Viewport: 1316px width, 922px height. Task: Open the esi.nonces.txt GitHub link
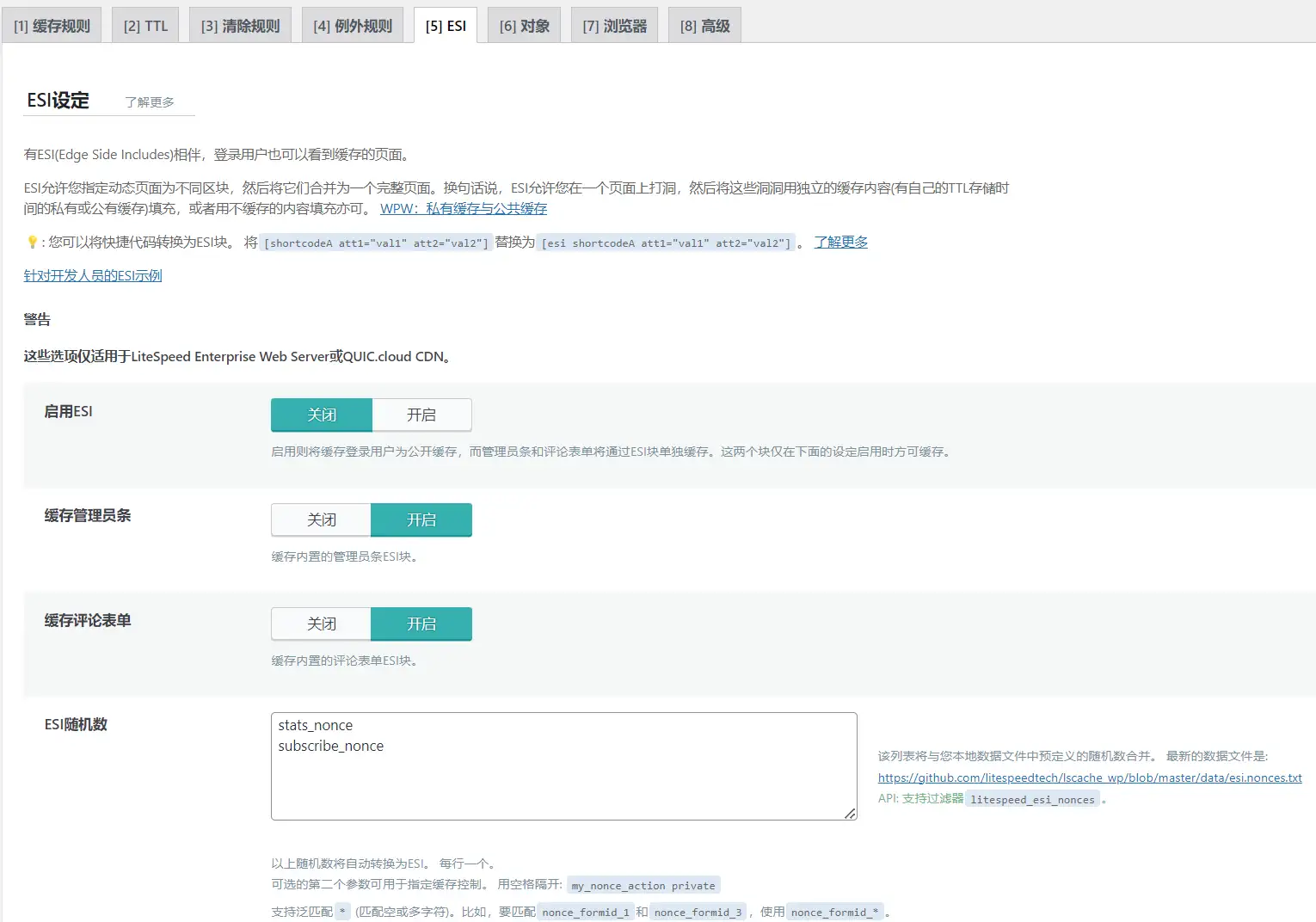[1089, 778]
